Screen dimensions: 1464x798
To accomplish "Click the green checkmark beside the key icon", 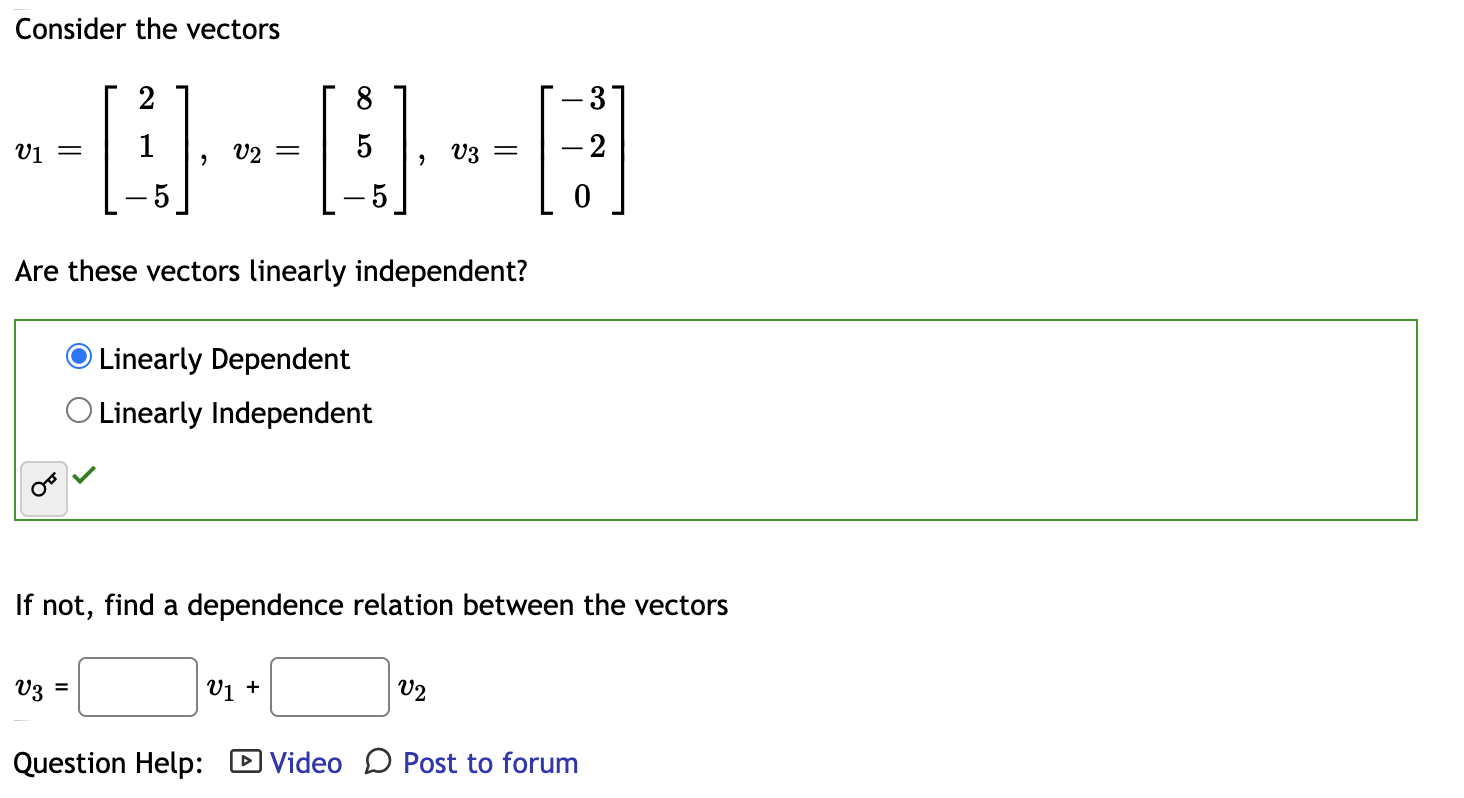I will pos(84,476).
